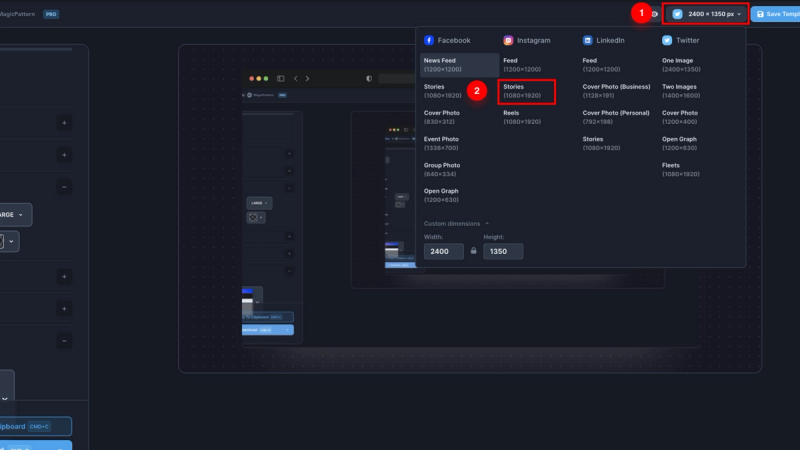
Task: Pick LinkedIn Cover Photo (Personal) preset
Action: tap(616, 117)
